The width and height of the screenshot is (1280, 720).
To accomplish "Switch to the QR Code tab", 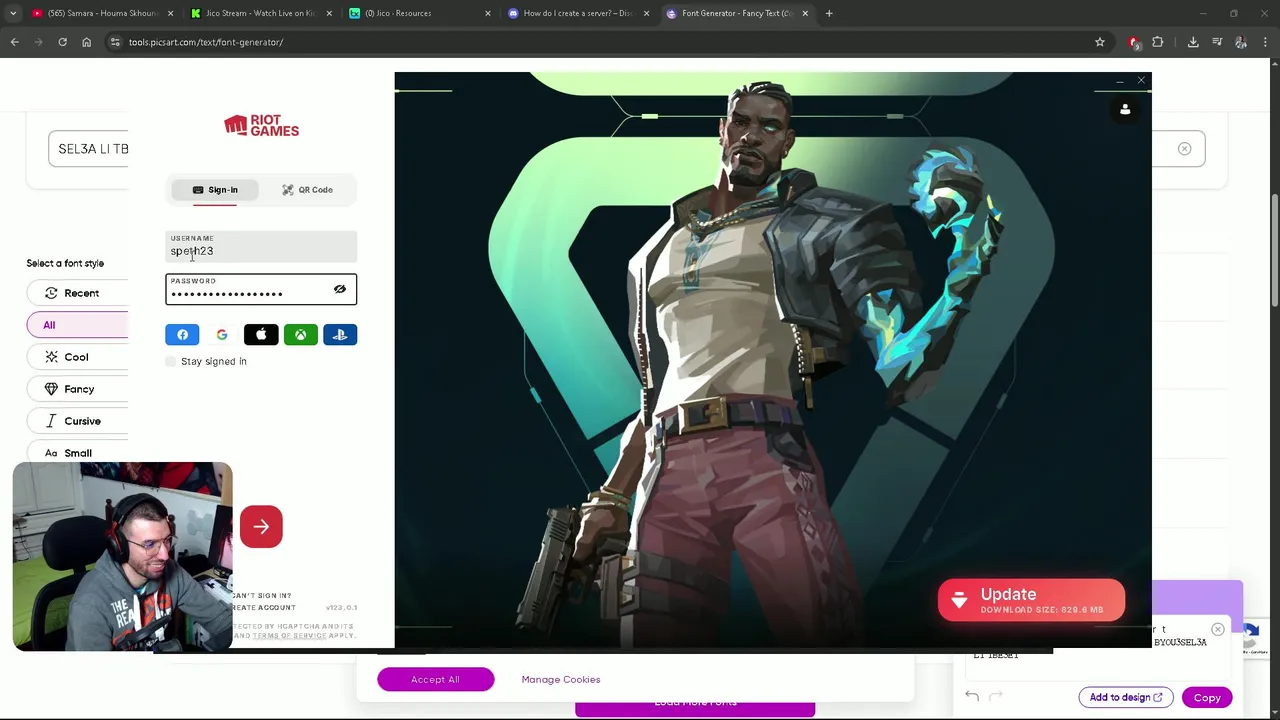I will pos(307,190).
